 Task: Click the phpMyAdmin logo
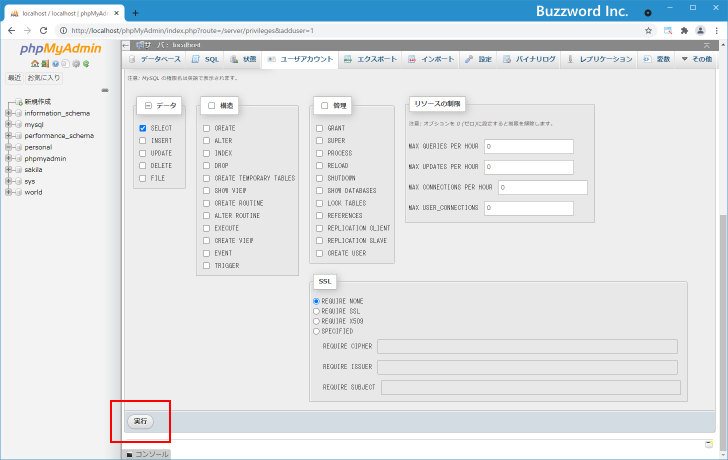(60, 49)
